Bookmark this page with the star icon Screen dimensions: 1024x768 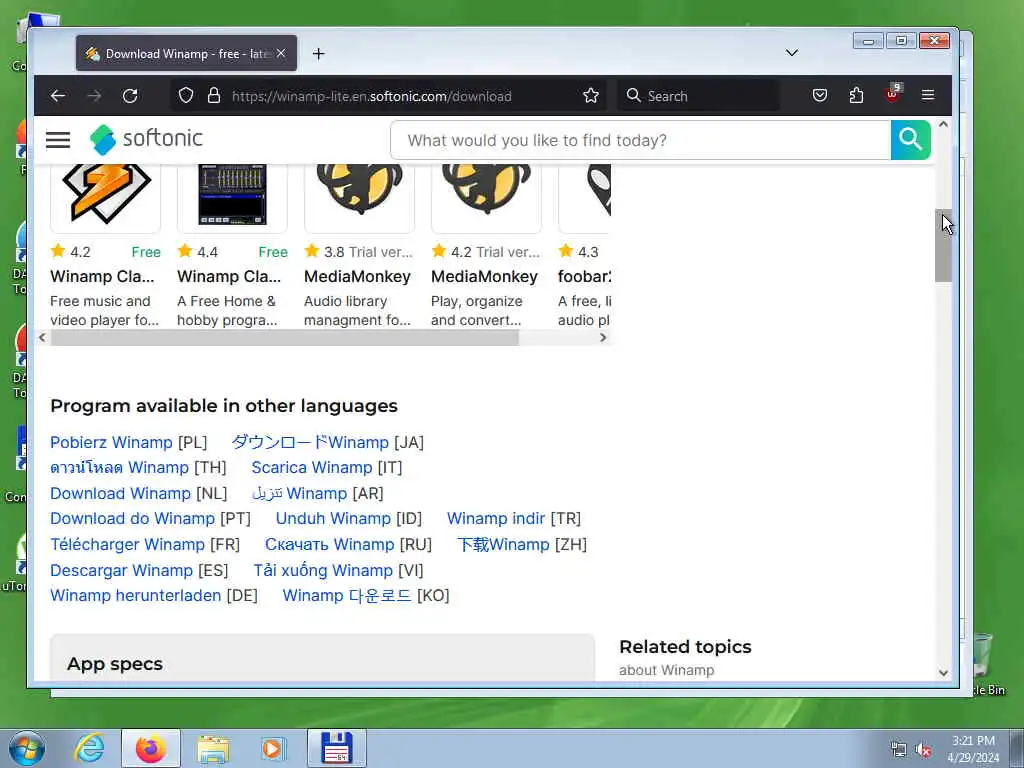[591, 96]
